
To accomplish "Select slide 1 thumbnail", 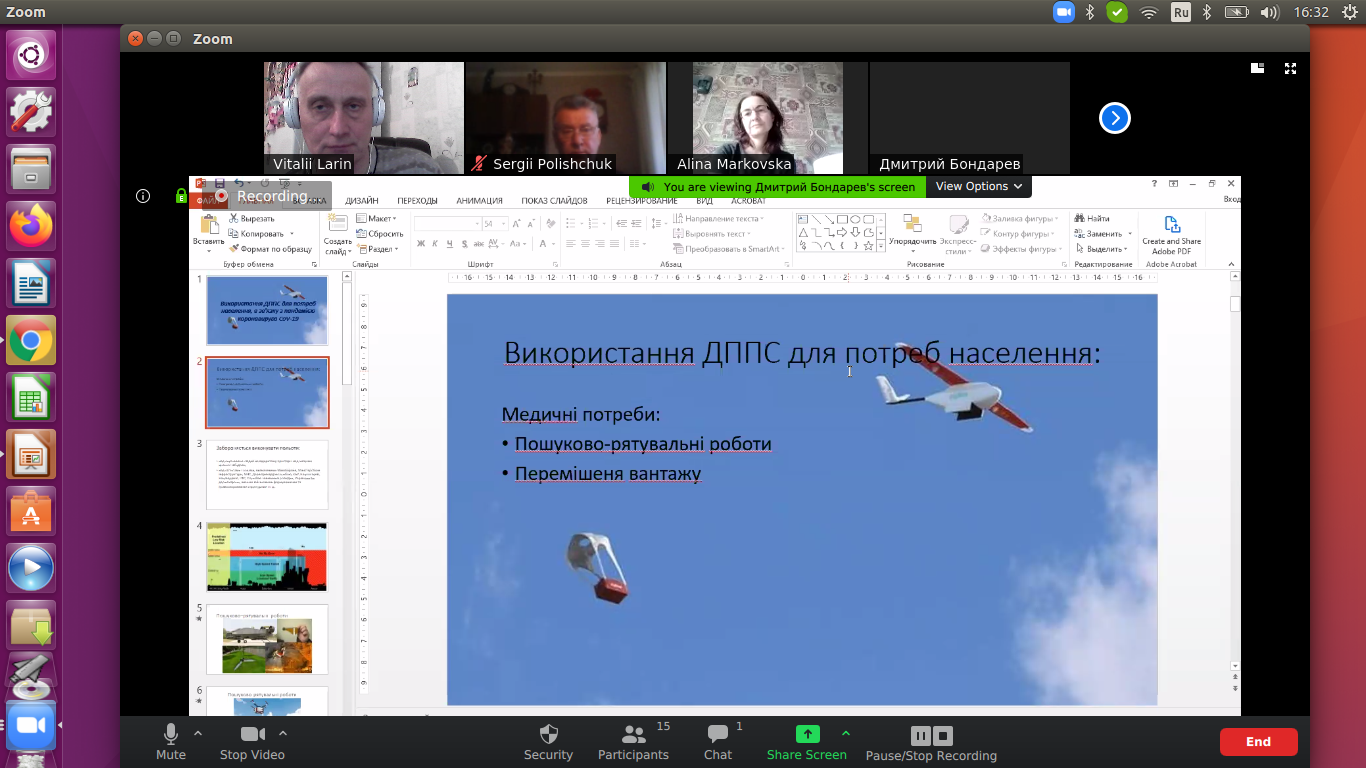I will [x=267, y=310].
